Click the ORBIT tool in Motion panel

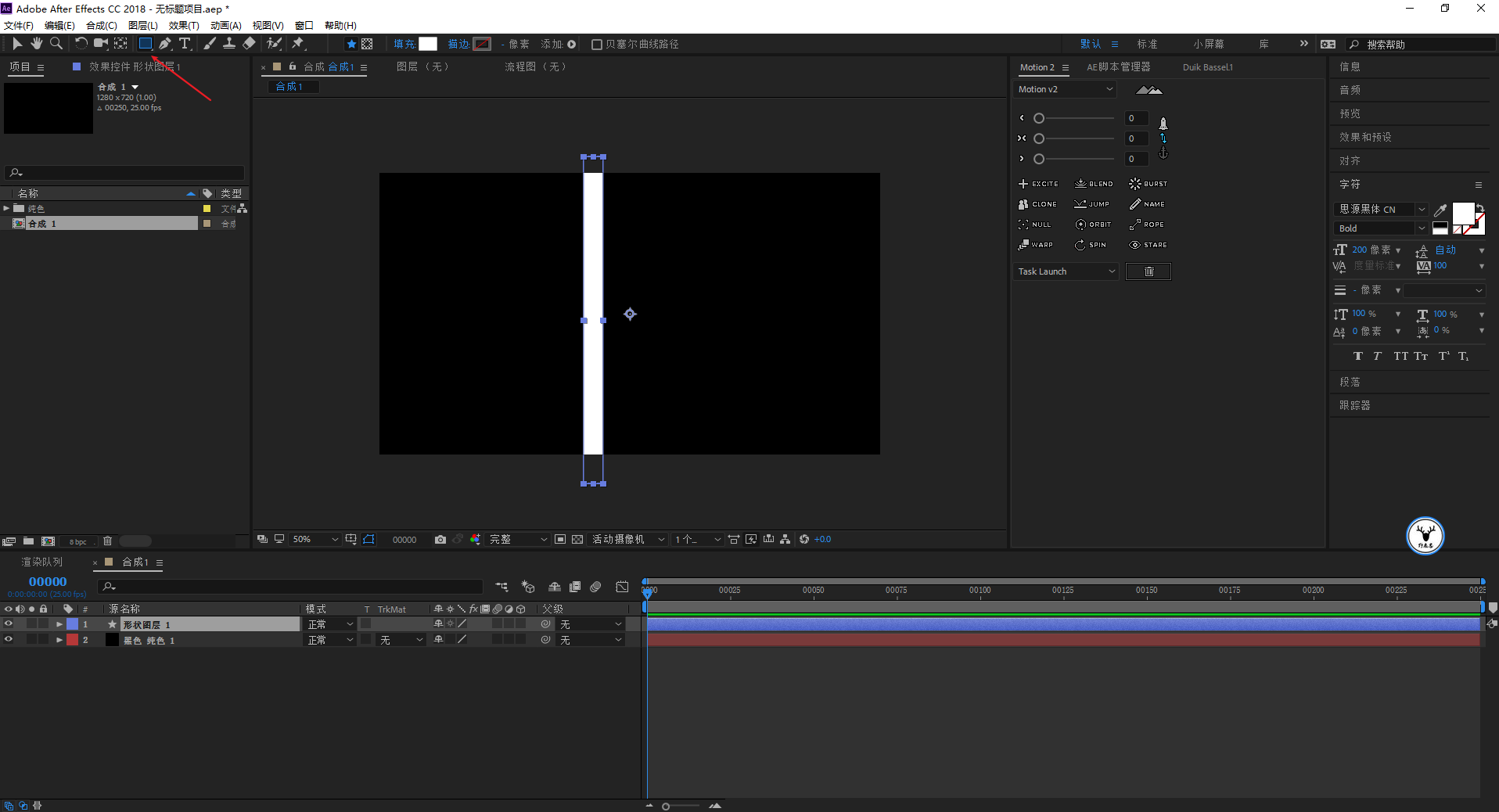point(1093,225)
